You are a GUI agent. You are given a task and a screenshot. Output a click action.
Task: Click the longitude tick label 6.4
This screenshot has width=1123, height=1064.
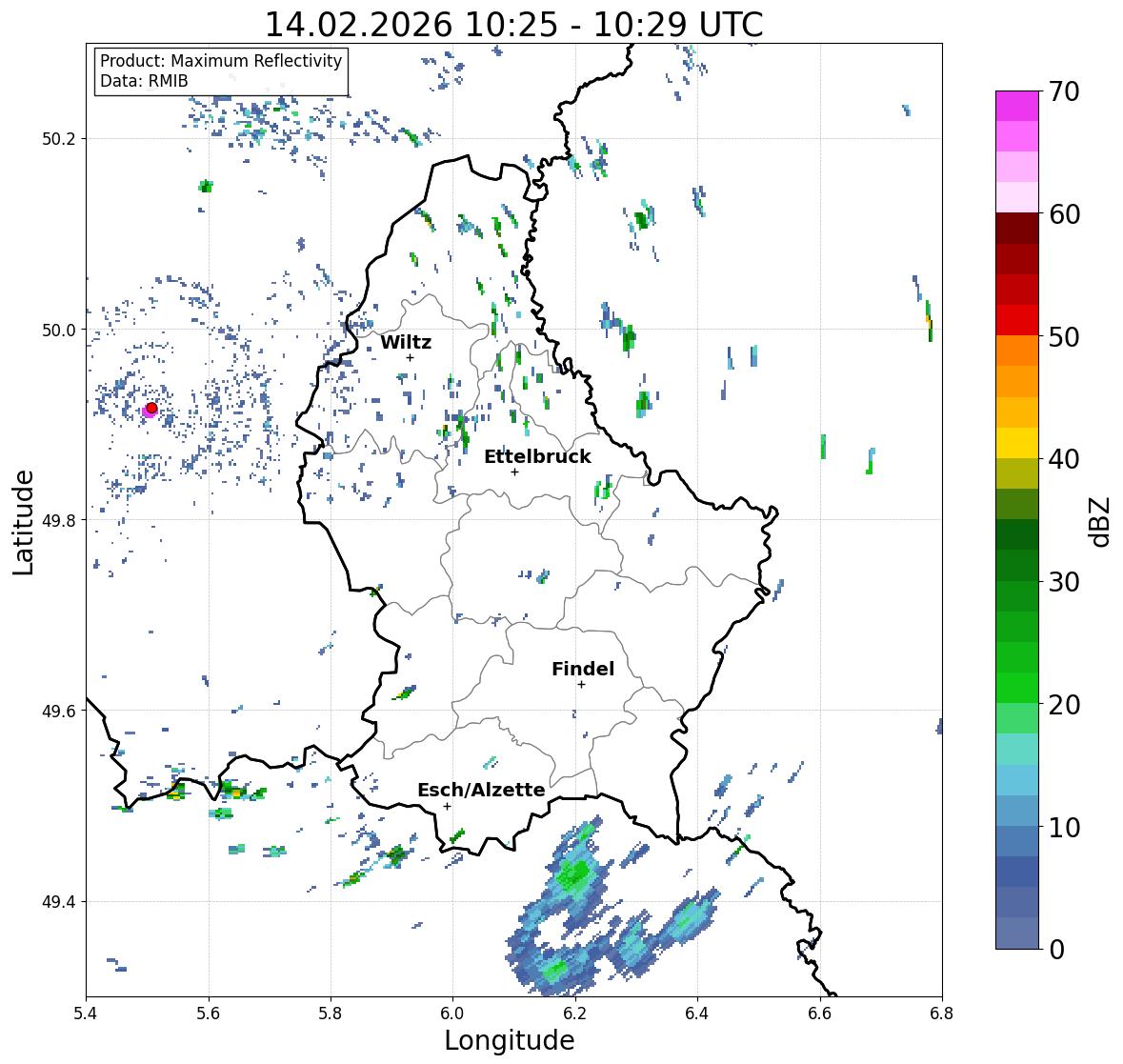[x=697, y=1014]
